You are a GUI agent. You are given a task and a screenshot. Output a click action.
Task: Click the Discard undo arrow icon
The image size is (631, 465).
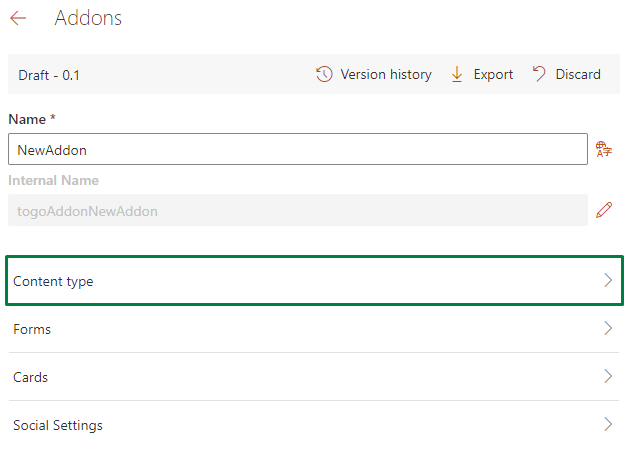pyautogui.click(x=539, y=74)
